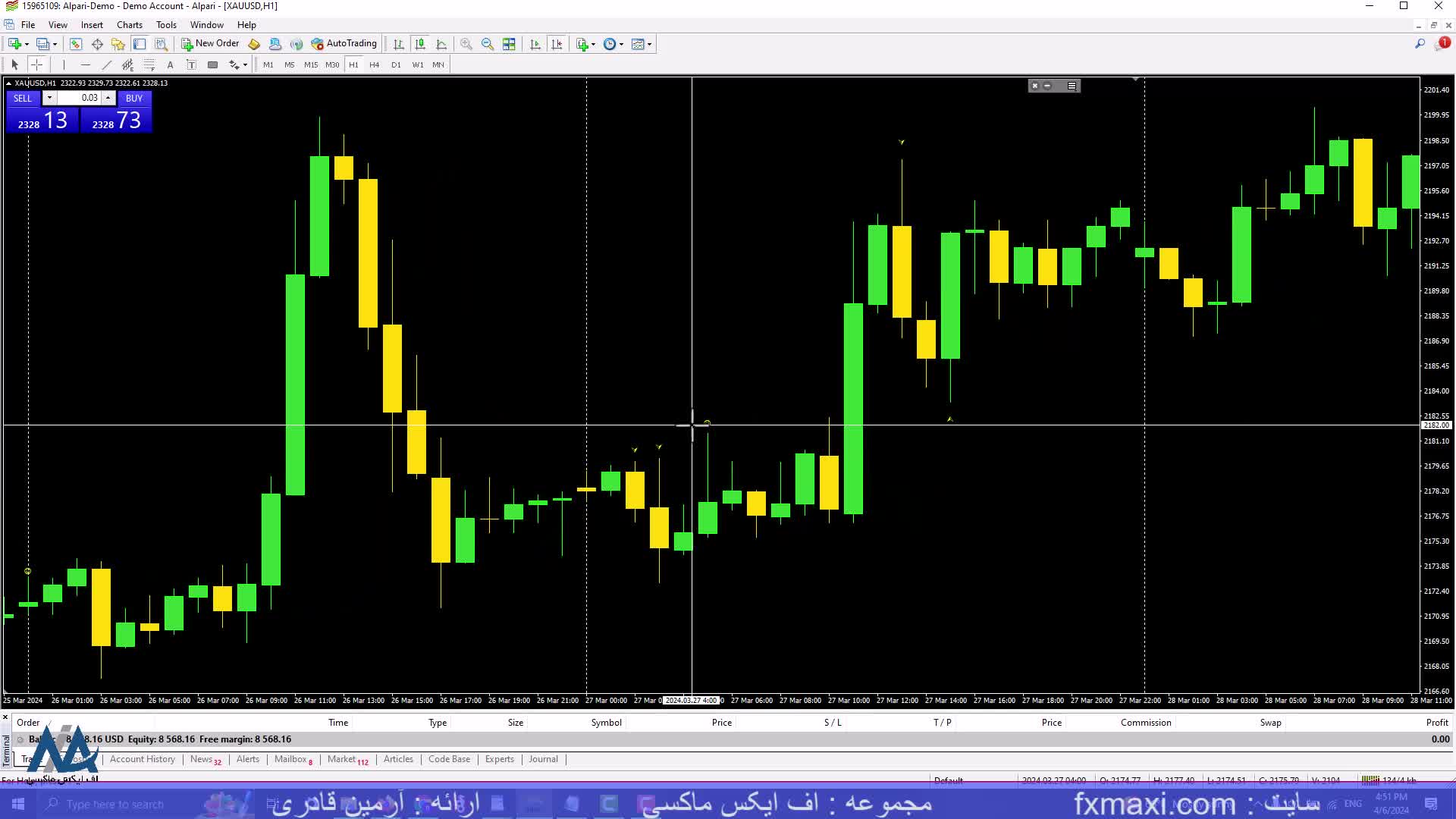
Task: Select the Fibonacci retracement tool
Action: click(x=149, y=65)
